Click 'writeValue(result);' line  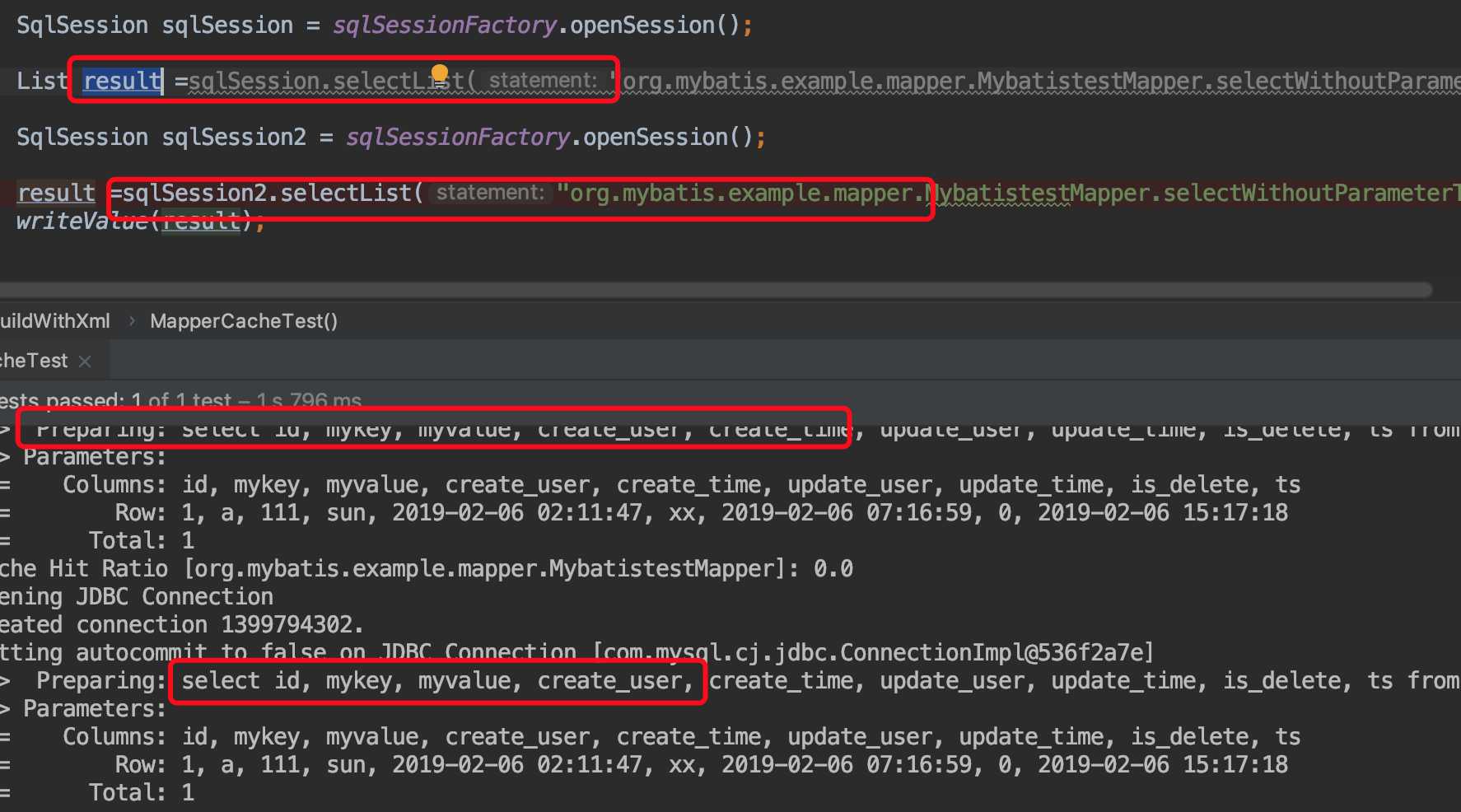pos(140,221)
